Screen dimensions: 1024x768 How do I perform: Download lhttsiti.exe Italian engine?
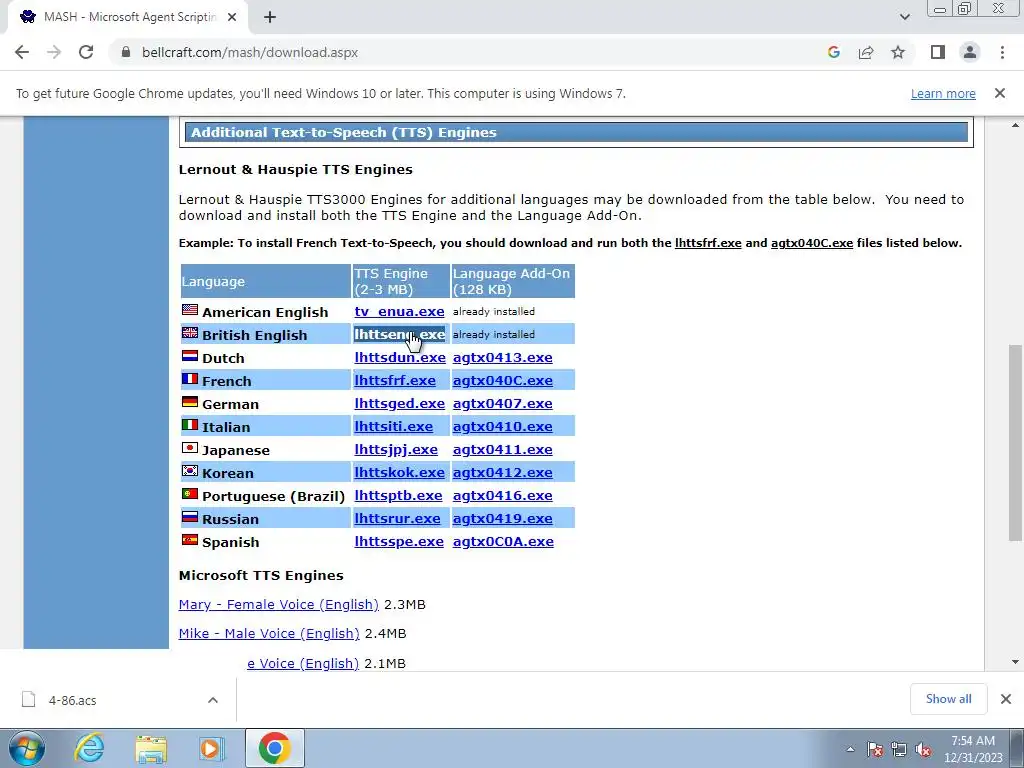pyautogui.click(x=393, y=426)
